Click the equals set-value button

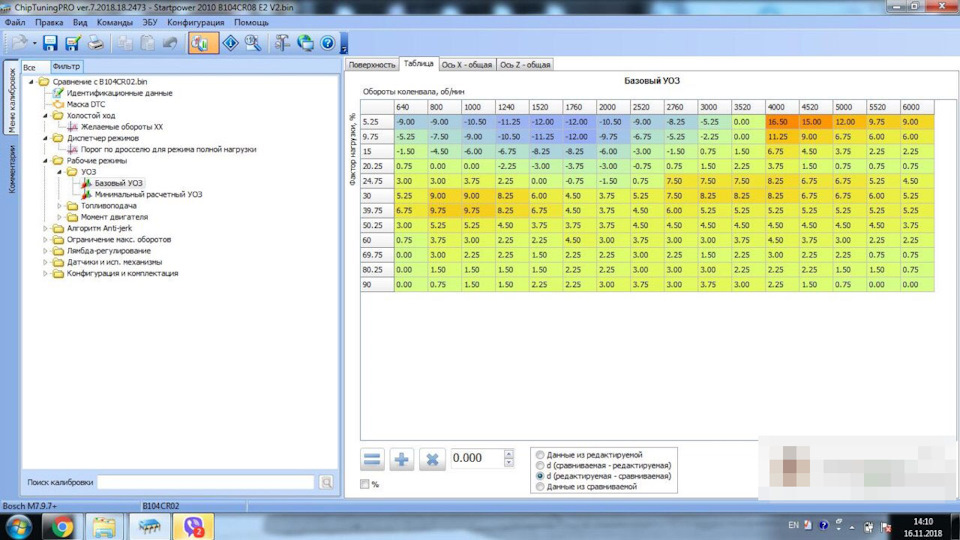(x=372, y=459)
